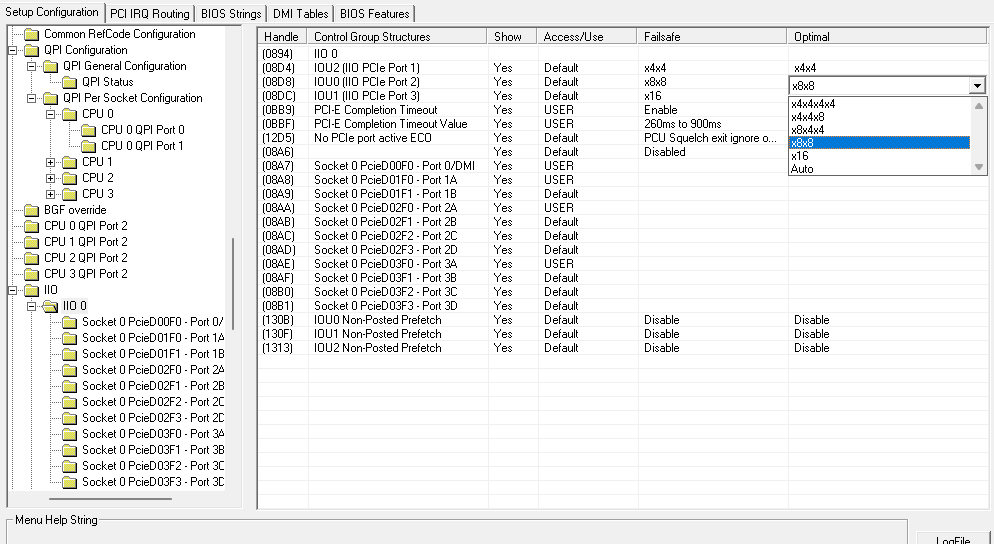Click folder icon for Port 1A tree item

click(70, 338)
